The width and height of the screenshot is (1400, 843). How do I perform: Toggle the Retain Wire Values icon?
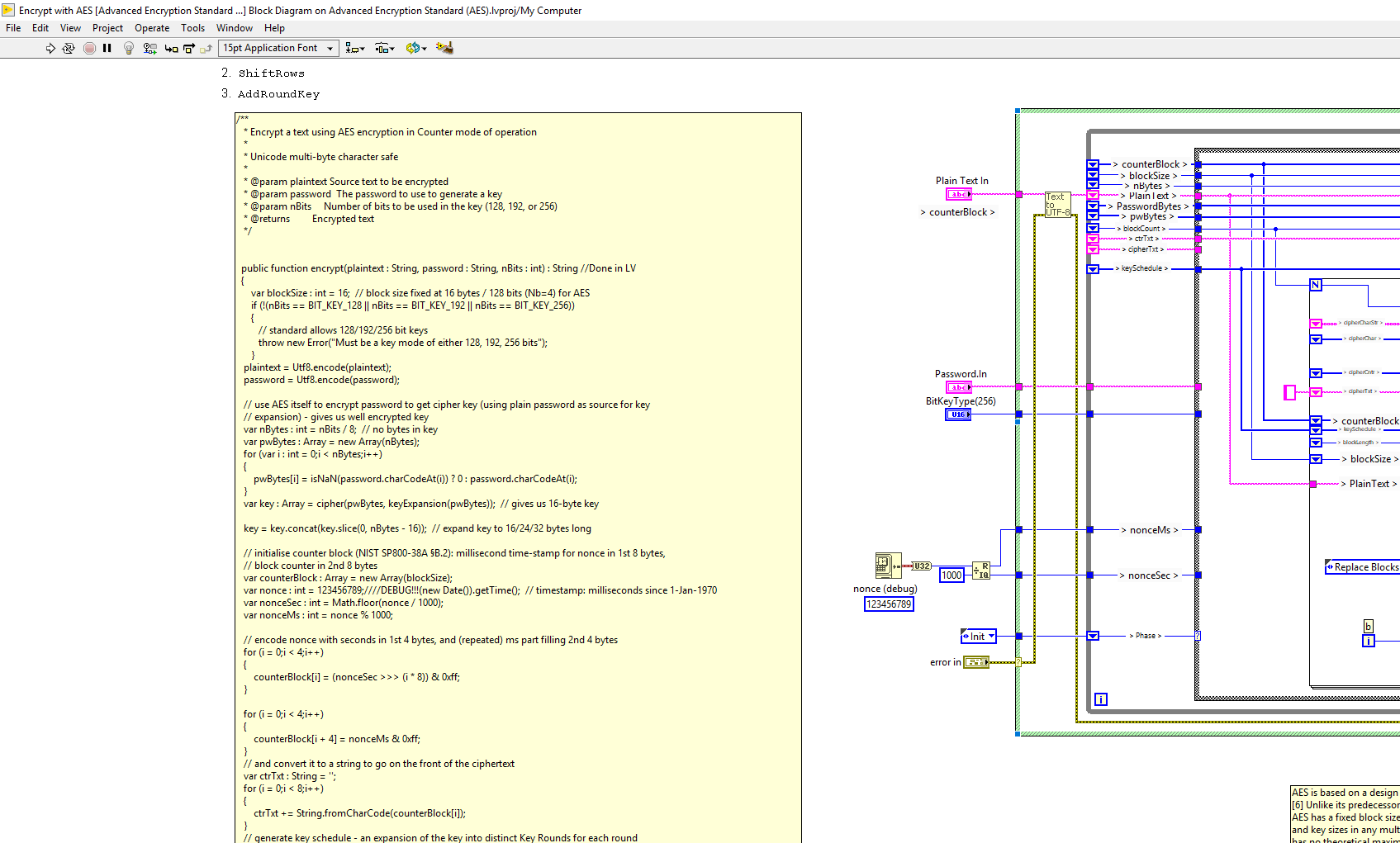pos(149,48)
